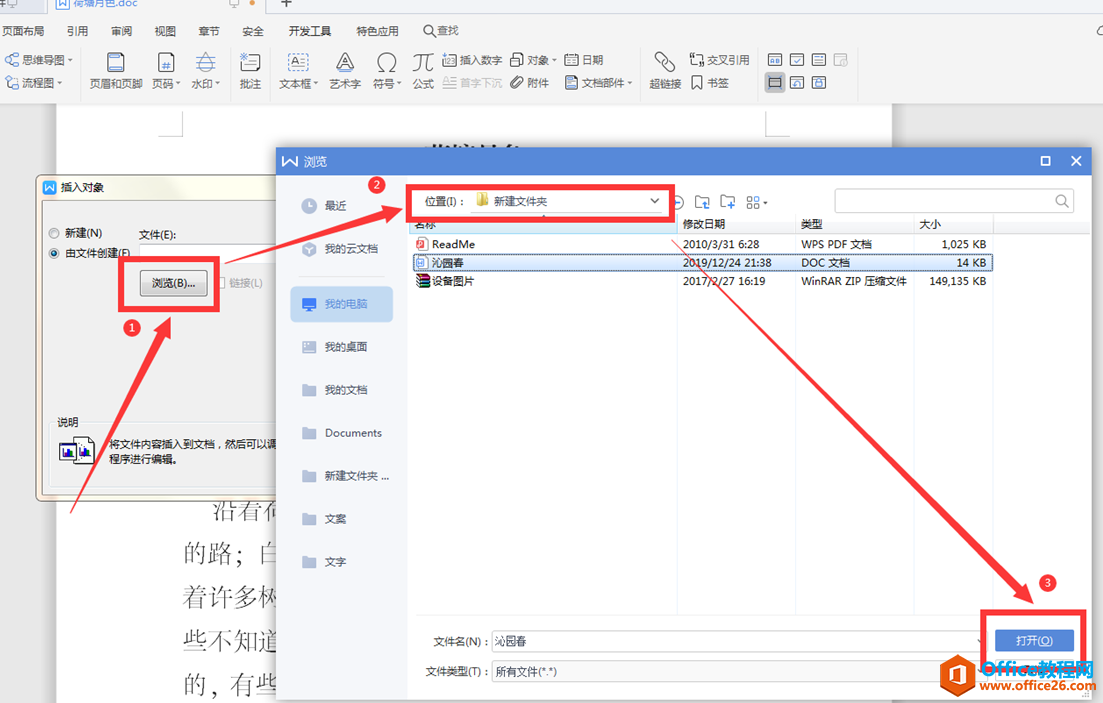Viewport: 1103px width, 703px height.
Task: Select 我的电脑 in sidebar
Action: tap(342, 304)
